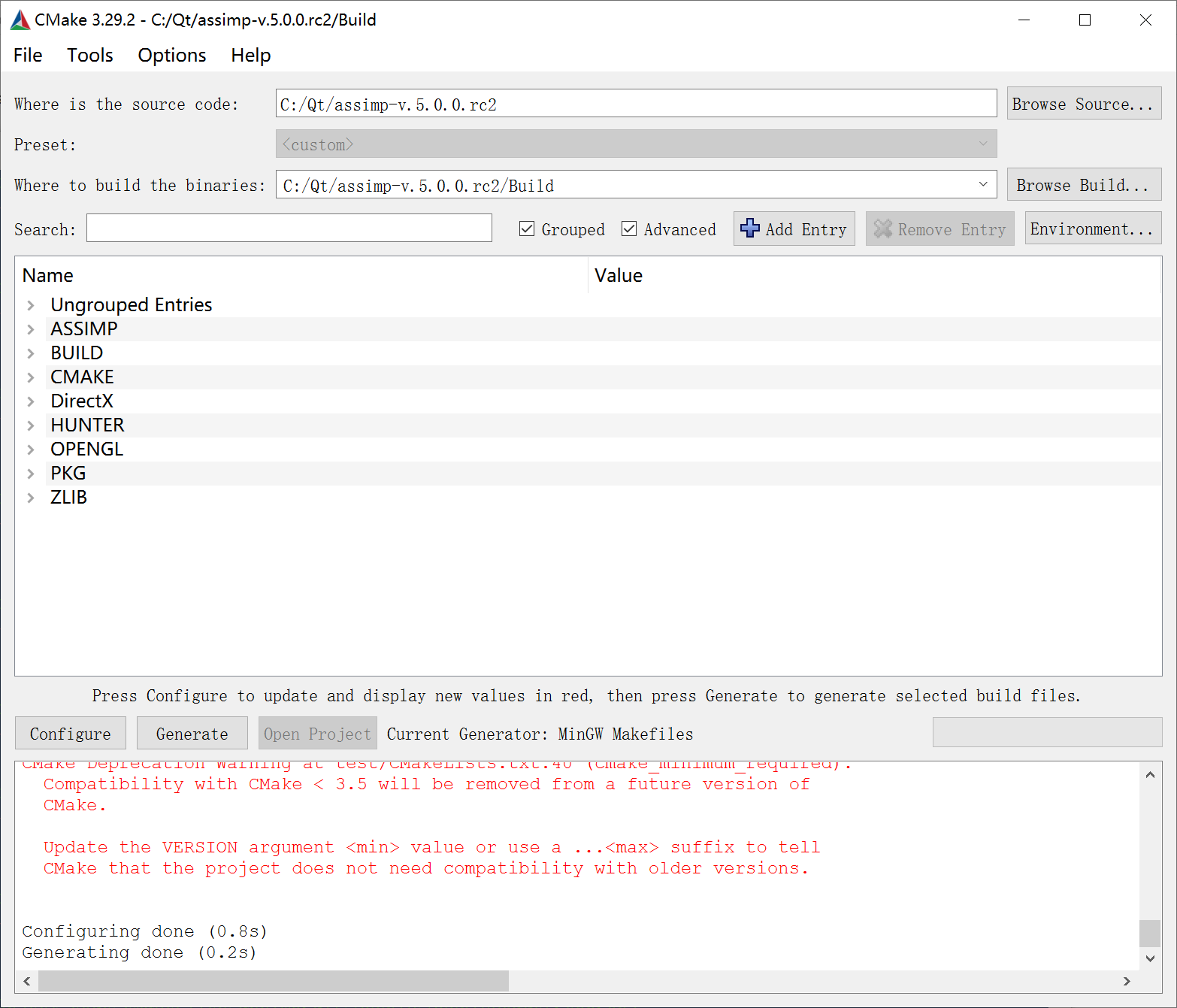Expand the Ungrouped Entries group
The width and height of the screenshot is (1177, 1008).
(x=31, y=305)
